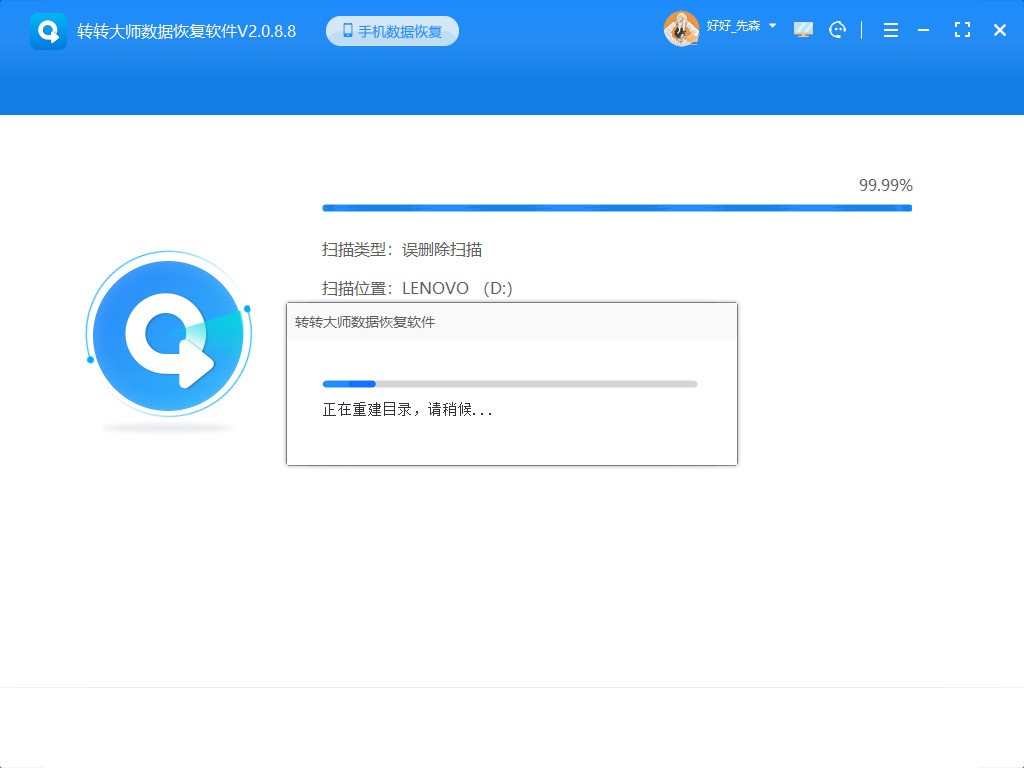1024x768 pixels.
Task: Click the 99.99% percentage label
Action: pos(886,185)
